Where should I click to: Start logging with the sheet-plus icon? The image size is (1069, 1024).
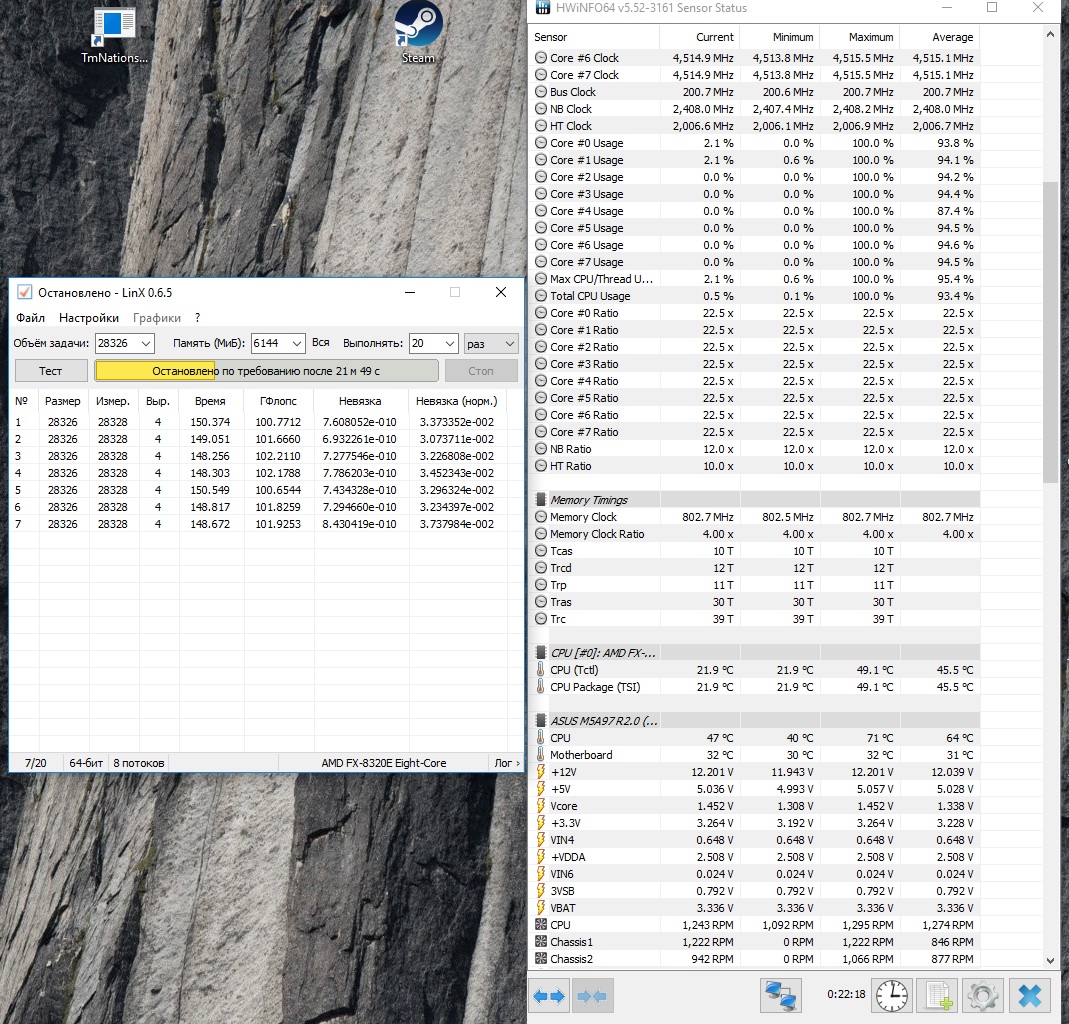[938, 996]
